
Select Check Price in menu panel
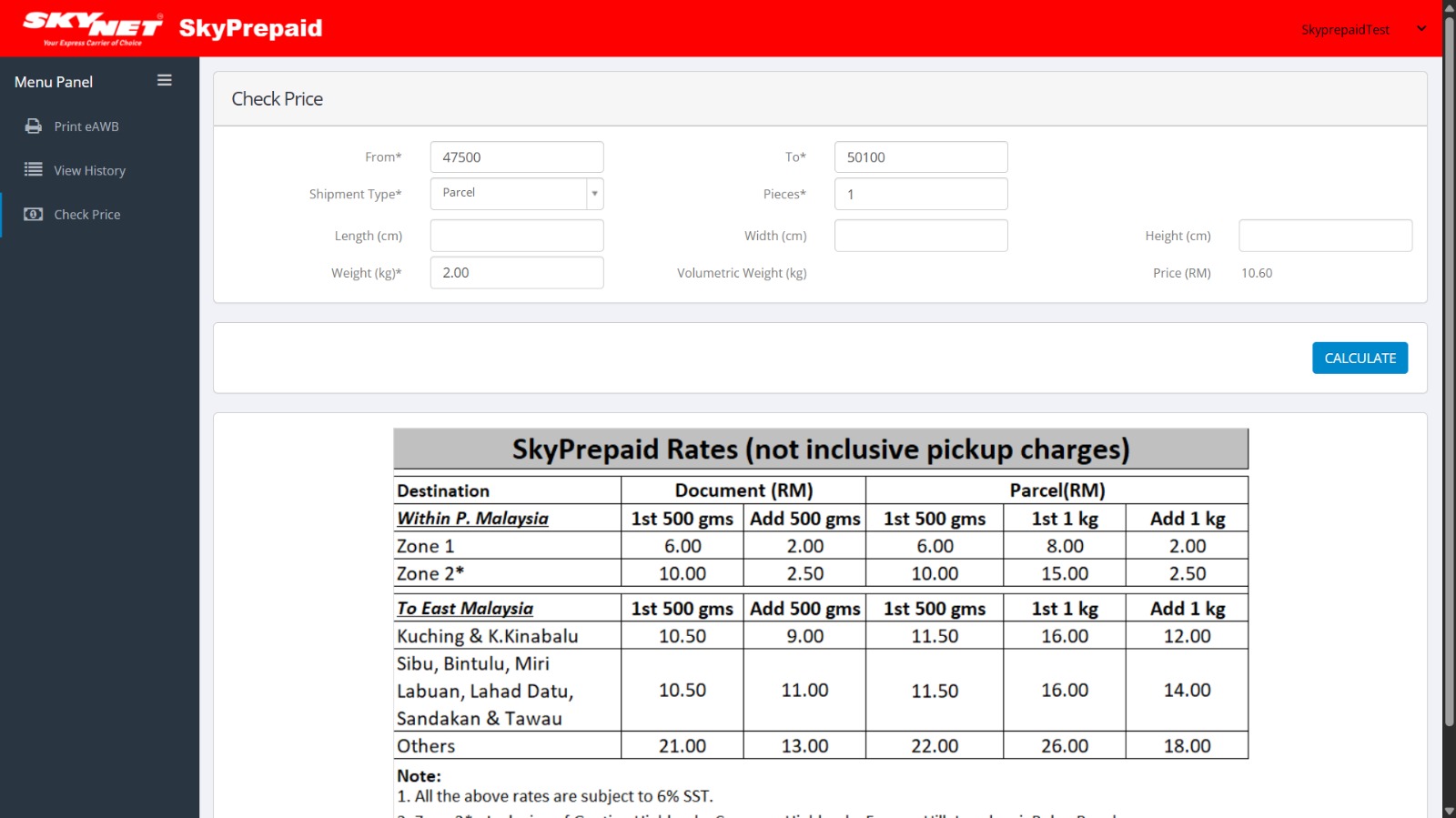pos(86,215)
